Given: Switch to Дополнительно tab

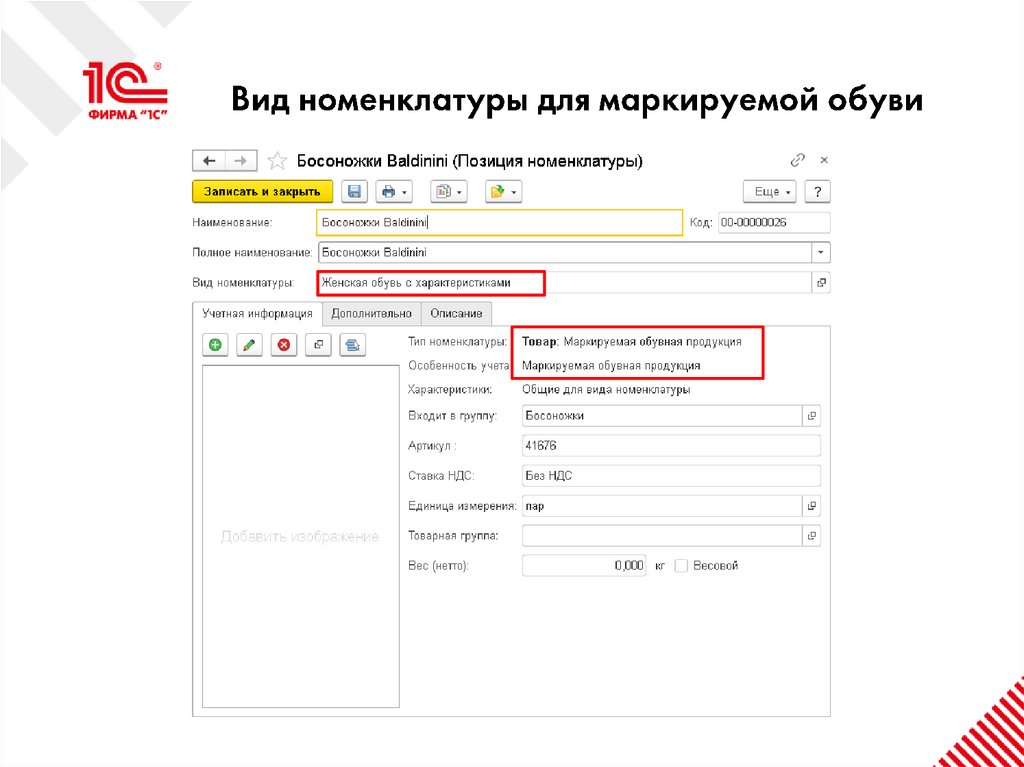Looking at the screenshot, I should tap(372, 314).
